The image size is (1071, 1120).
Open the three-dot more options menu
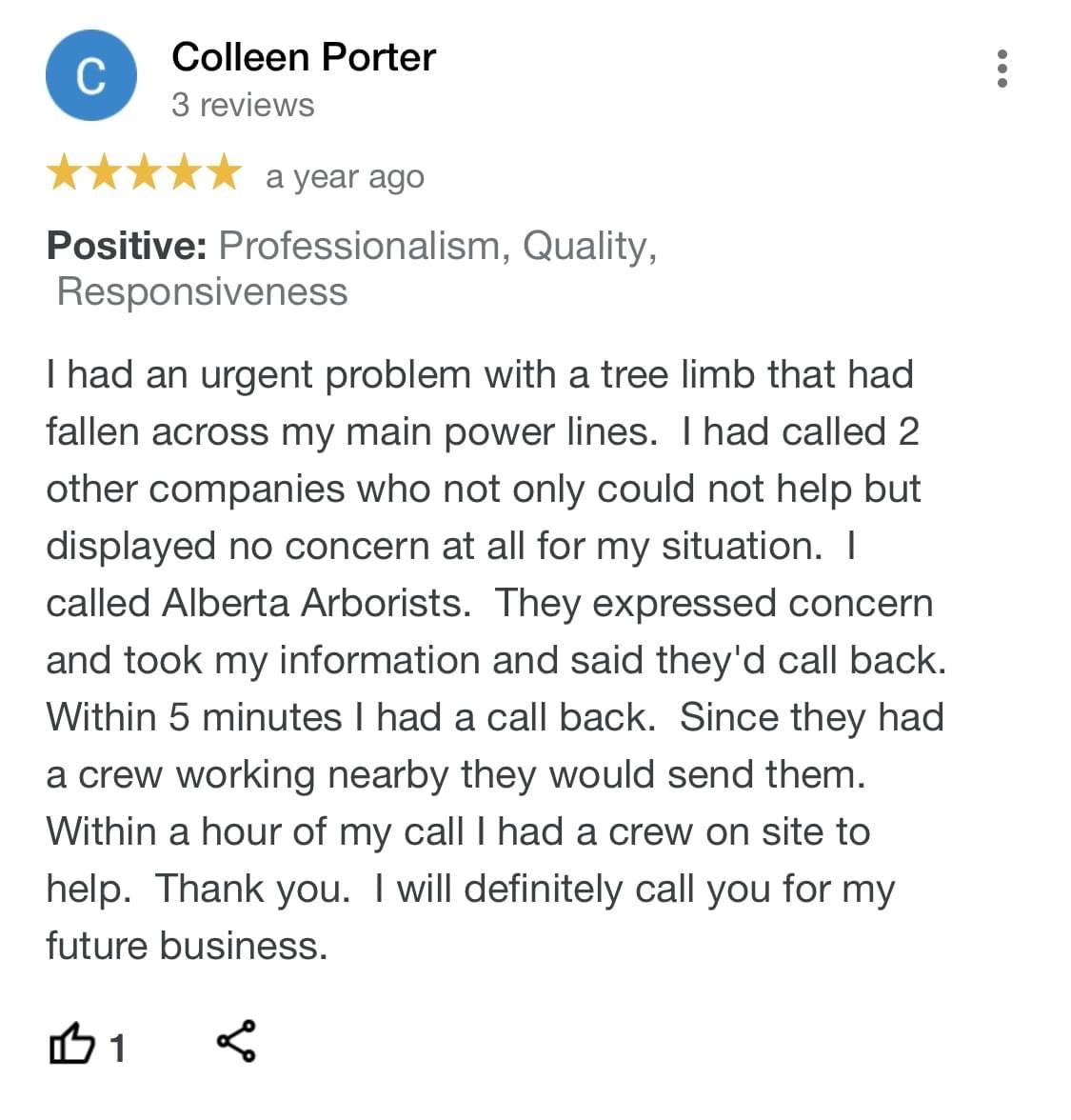click(1002, 70)
